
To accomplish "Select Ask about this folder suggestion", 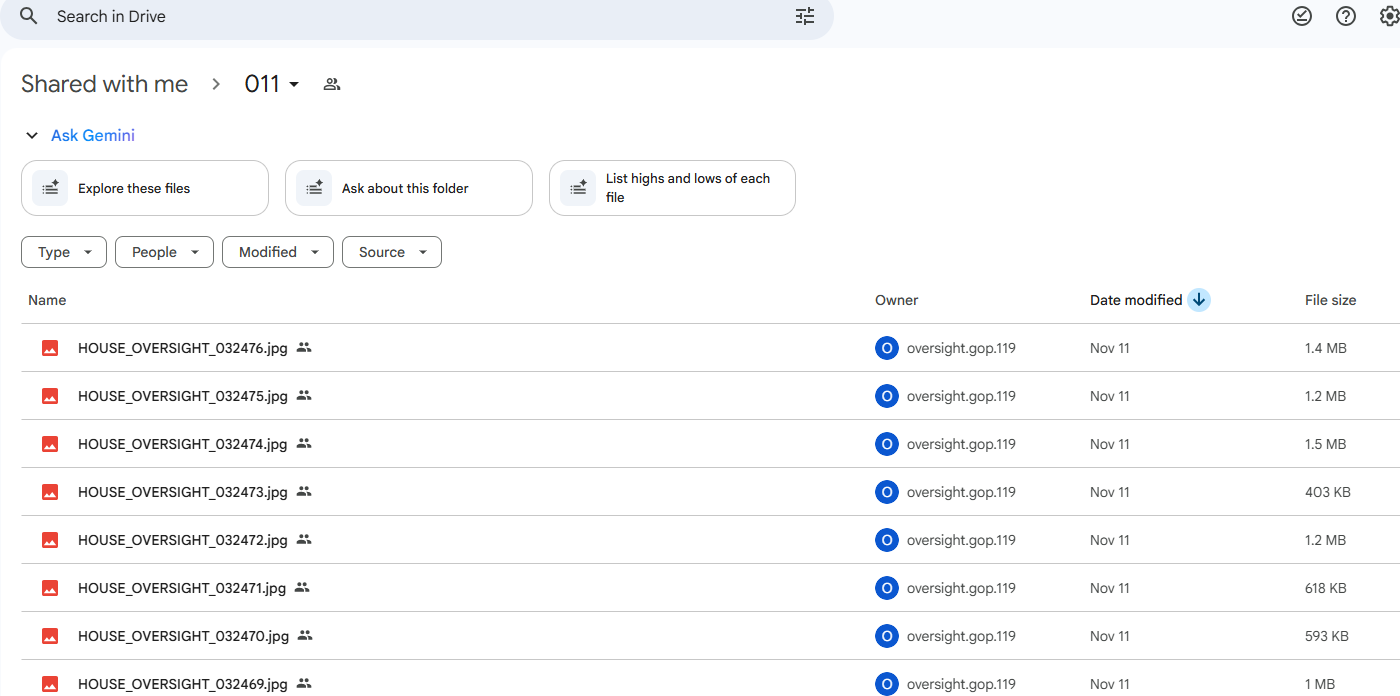I will coord(408,188).
